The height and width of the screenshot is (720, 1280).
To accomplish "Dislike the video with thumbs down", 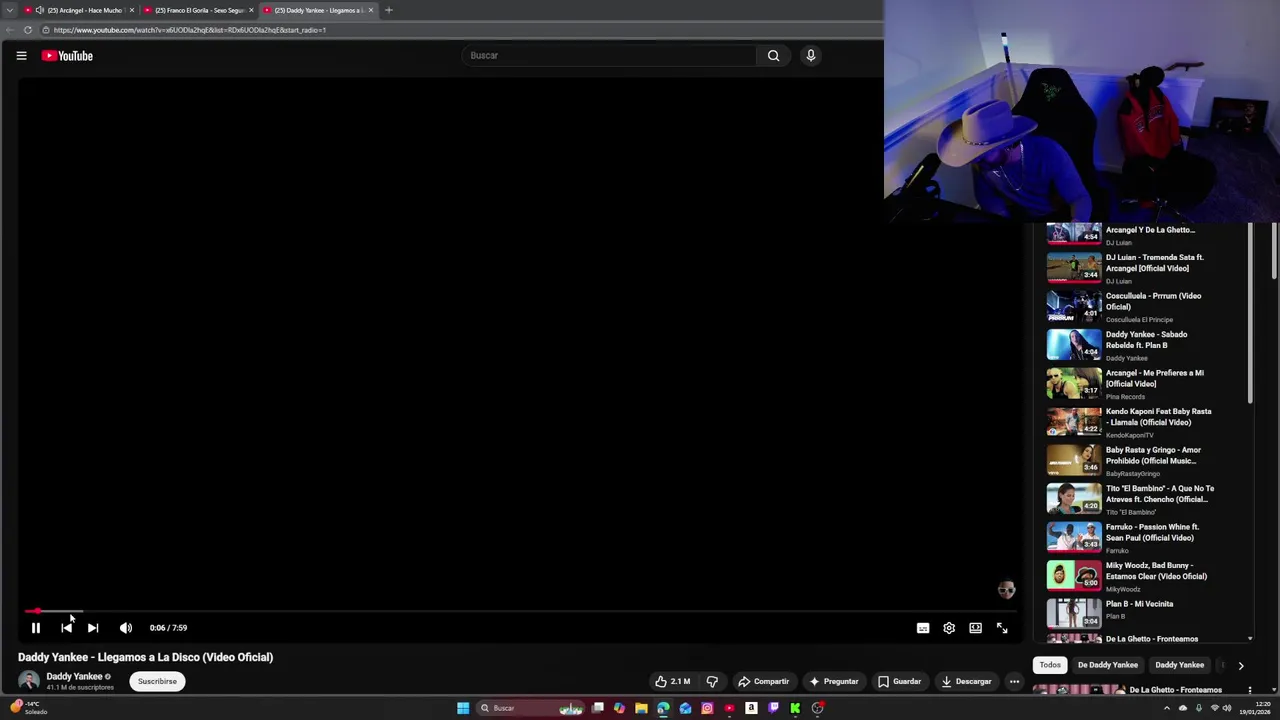I will [x=712, y=682].
